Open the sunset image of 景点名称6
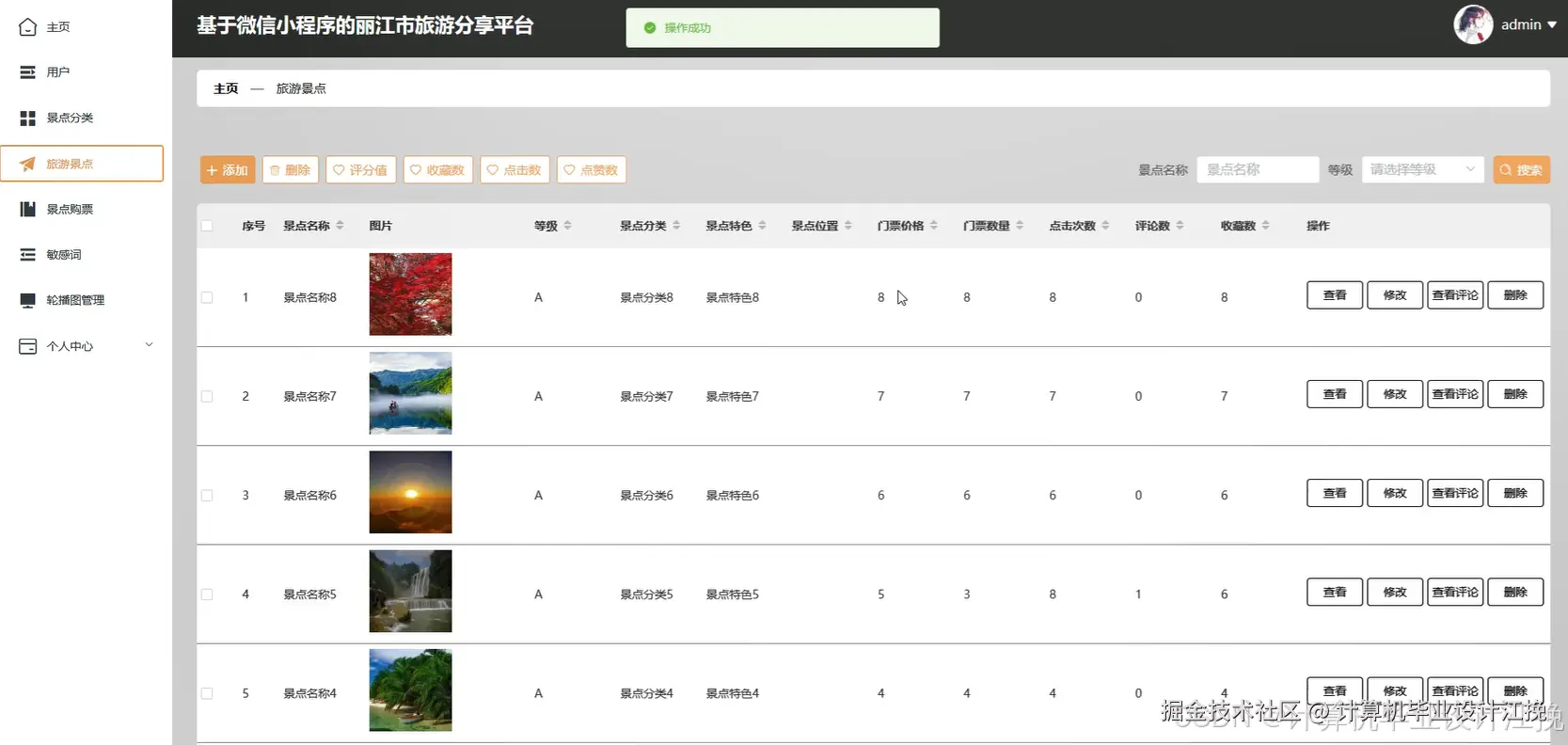Viewport: 1568px width, 745px height. (x=410, y=492)
